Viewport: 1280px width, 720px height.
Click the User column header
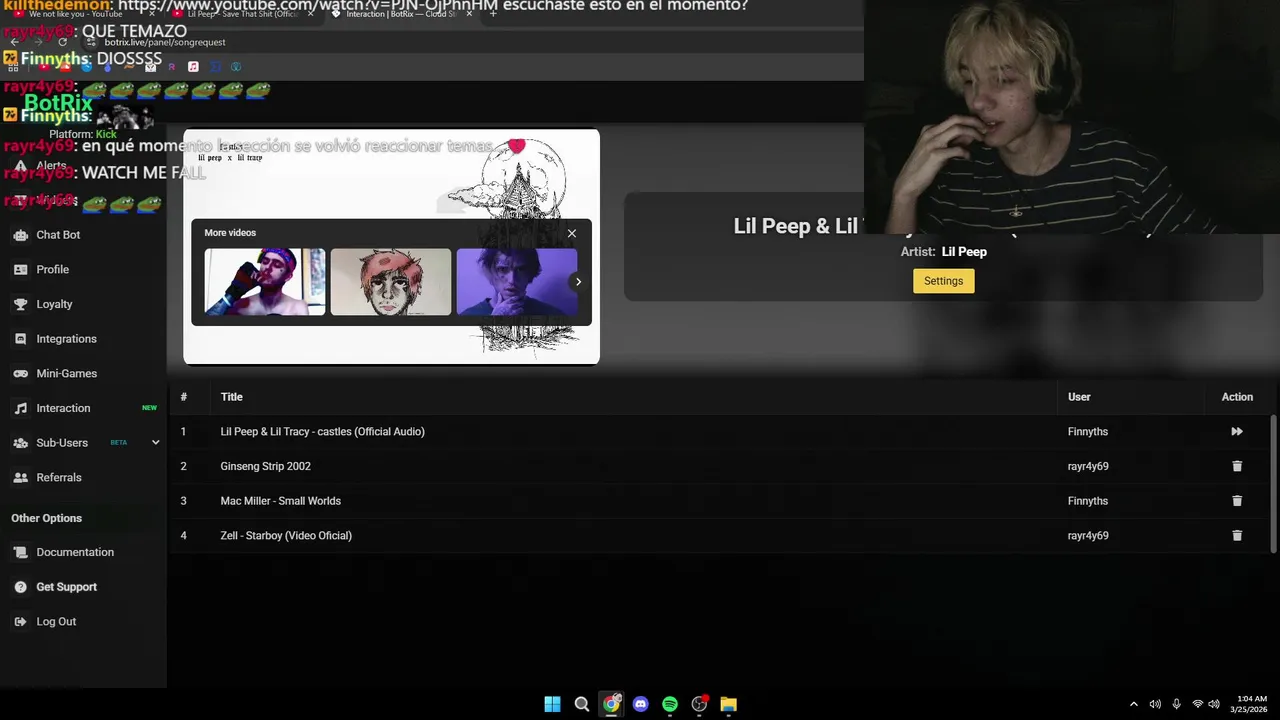(x=1079, y=397)
